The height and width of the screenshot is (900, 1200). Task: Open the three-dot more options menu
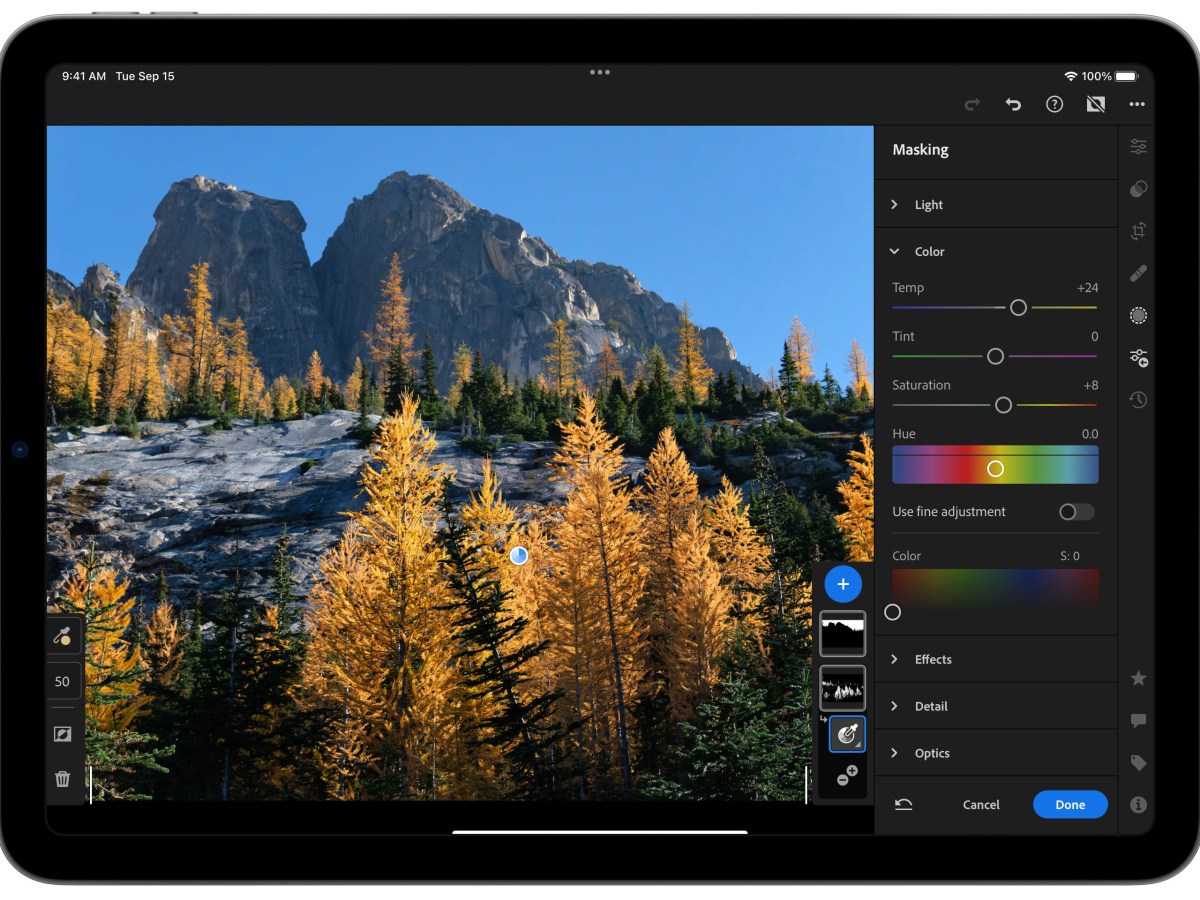point(1137,104)
